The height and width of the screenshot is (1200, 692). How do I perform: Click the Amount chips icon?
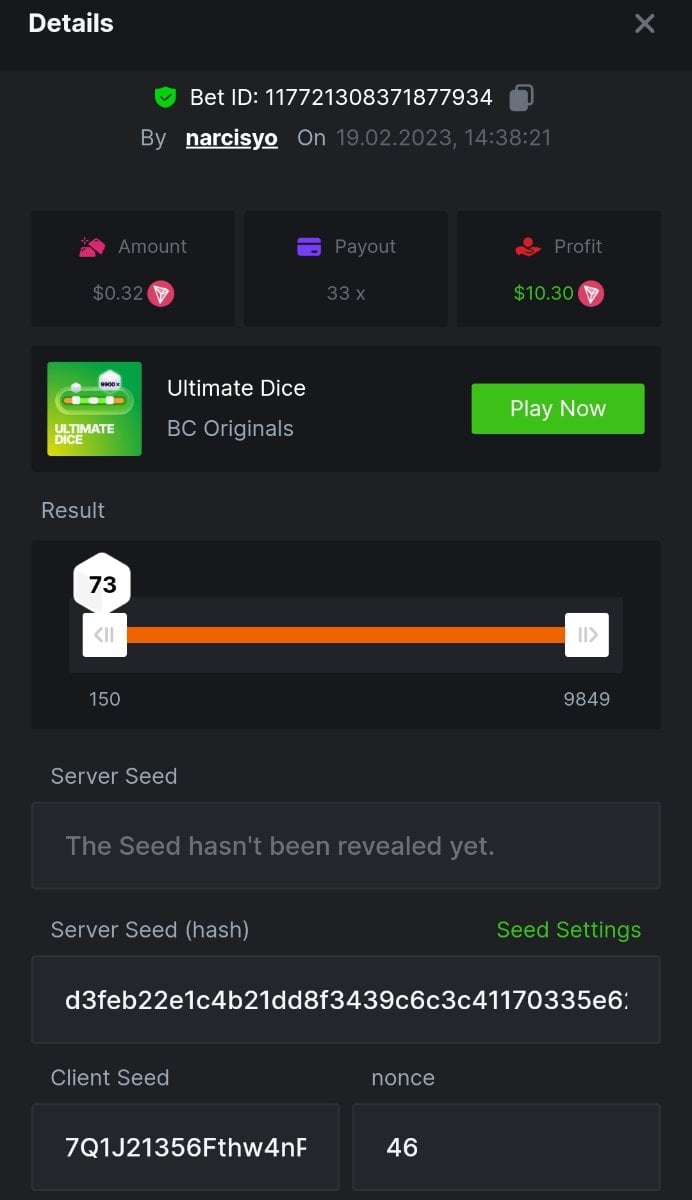click(92, 247)
